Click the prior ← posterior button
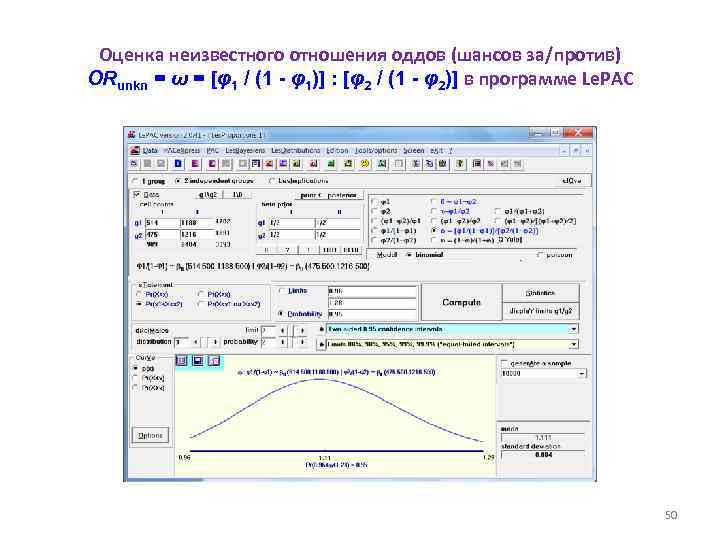Screen dimensions: 720x540 [327, 195]
